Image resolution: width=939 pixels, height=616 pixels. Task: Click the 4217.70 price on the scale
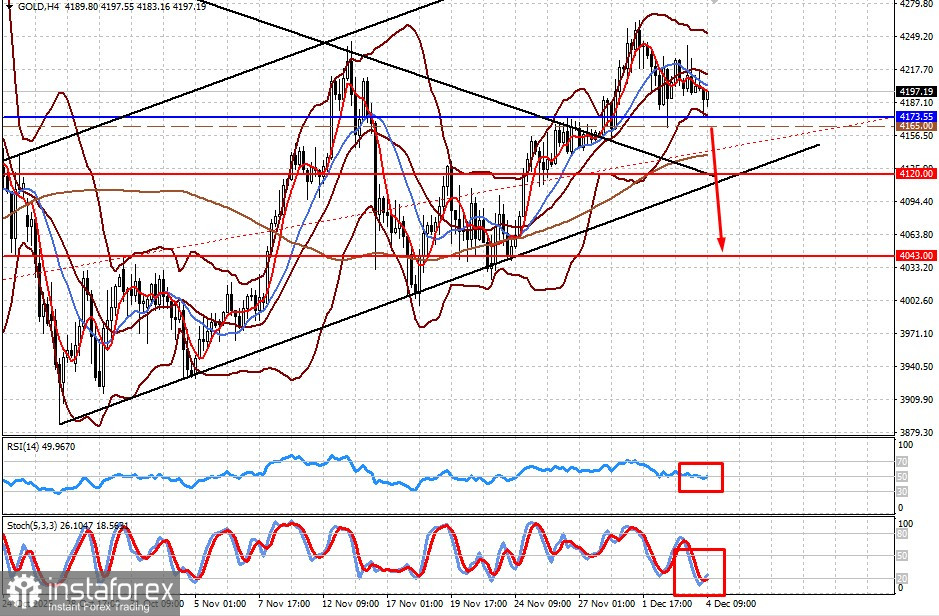[916, 69]
